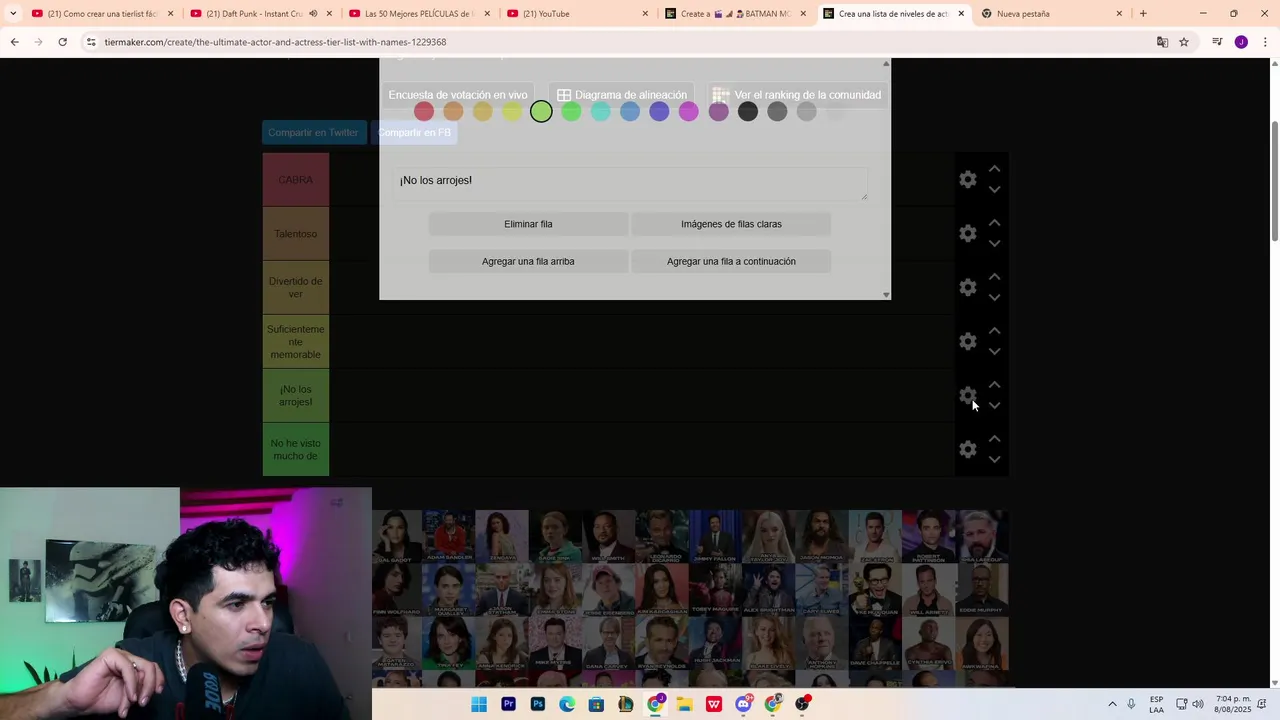1280x720 pixels.
Task: Move Talentoso row up with arrow
Action: [x=994, y=223]
